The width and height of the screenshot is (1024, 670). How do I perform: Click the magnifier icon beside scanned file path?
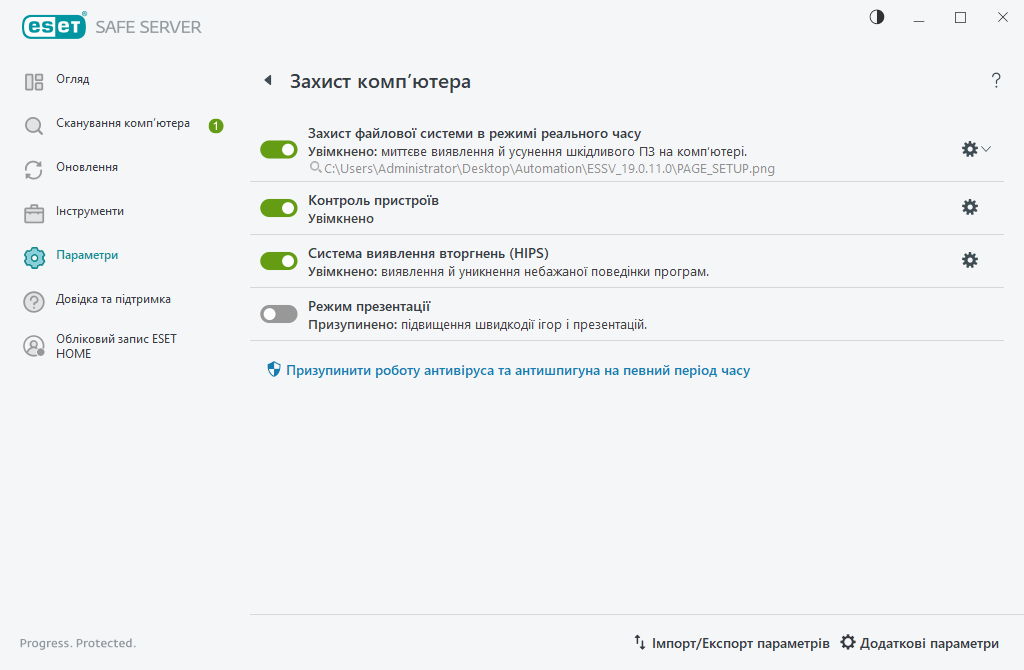(315, 169)
